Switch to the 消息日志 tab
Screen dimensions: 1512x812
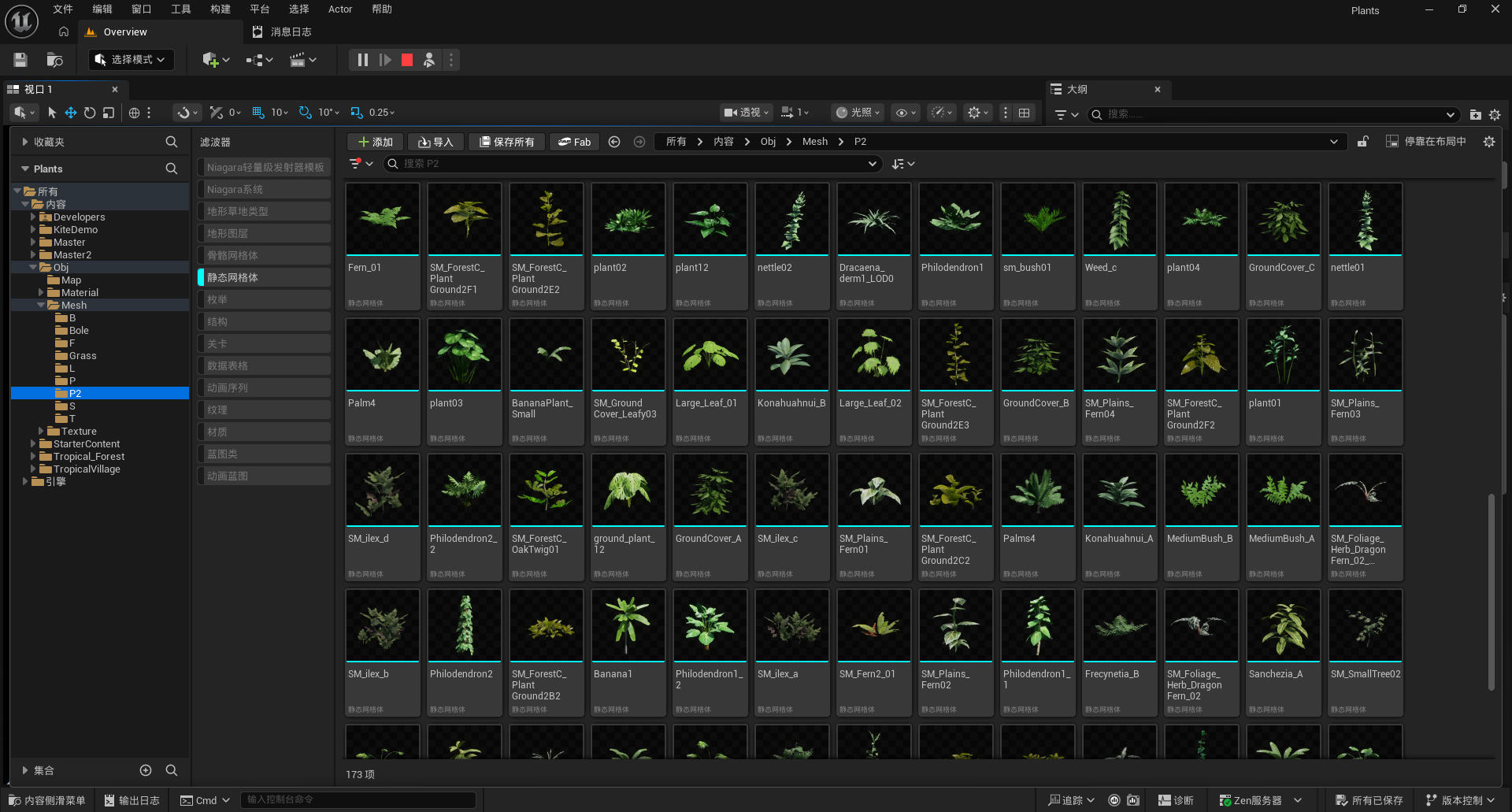(x=282, y=32)
